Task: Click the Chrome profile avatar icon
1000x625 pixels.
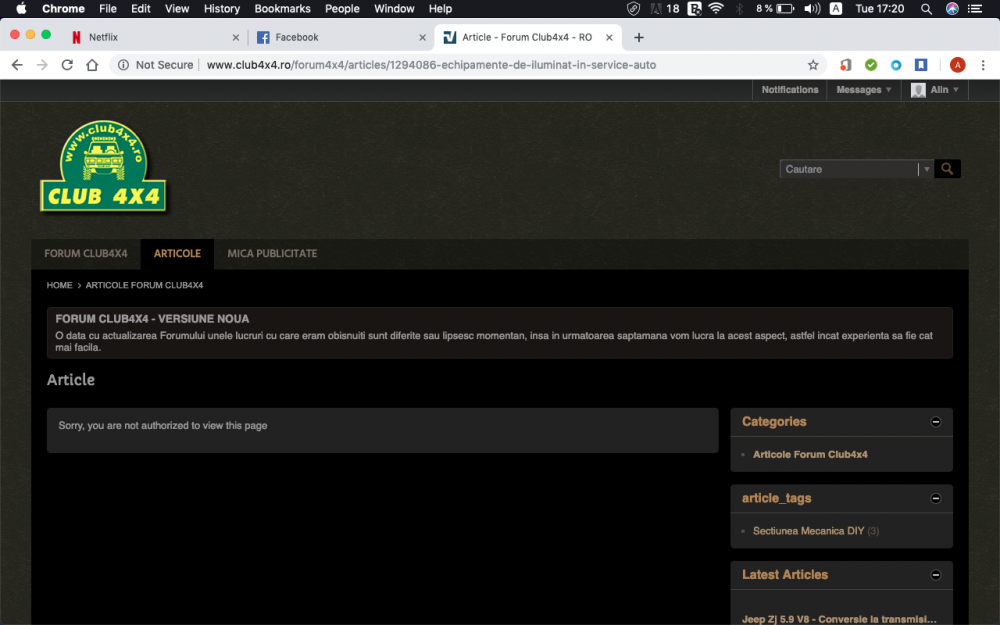Action: pyautogui.click(x=957, y=65)
